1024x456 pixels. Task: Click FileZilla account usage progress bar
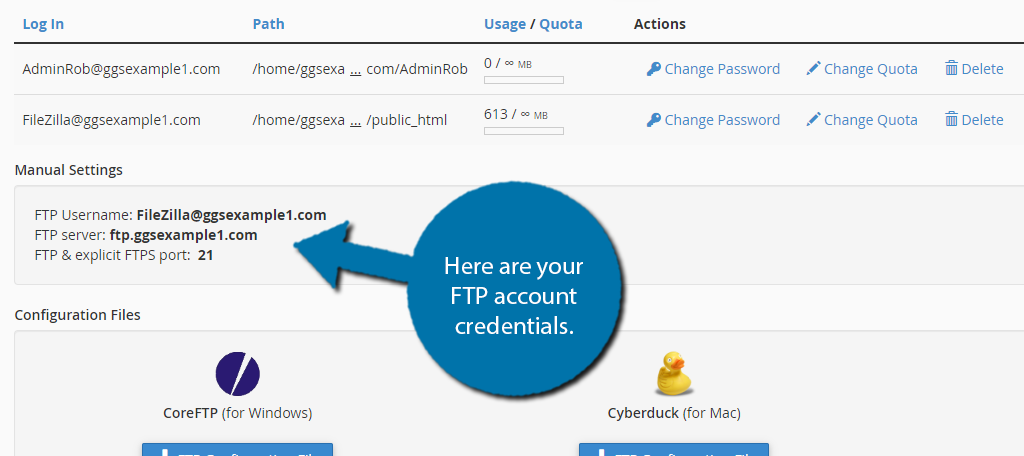523,131
